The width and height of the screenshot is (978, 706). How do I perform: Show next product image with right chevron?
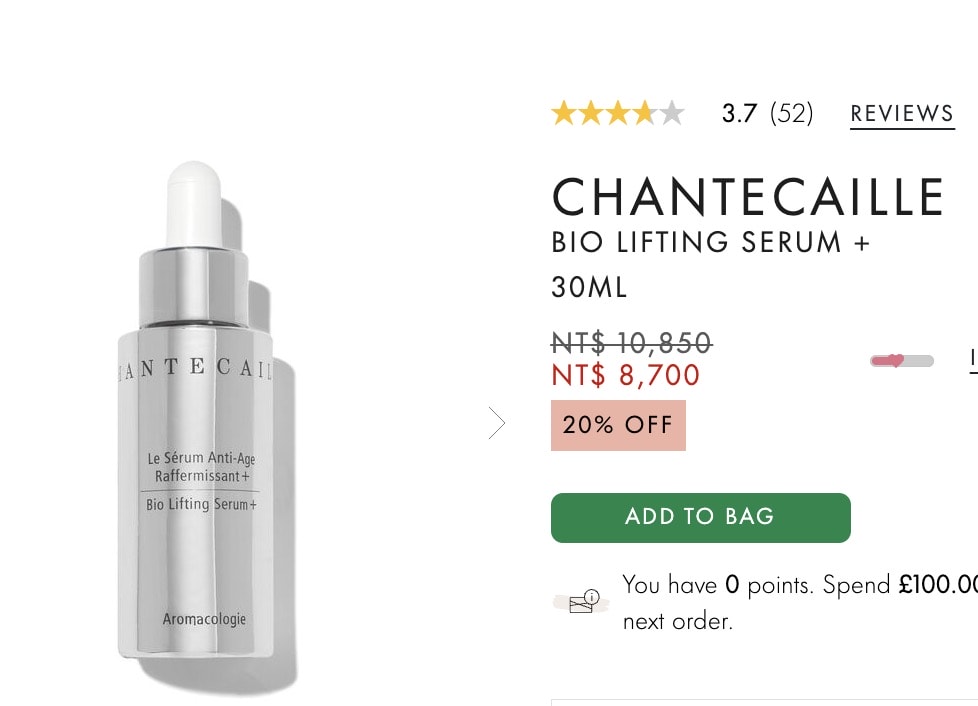[496, 423]
